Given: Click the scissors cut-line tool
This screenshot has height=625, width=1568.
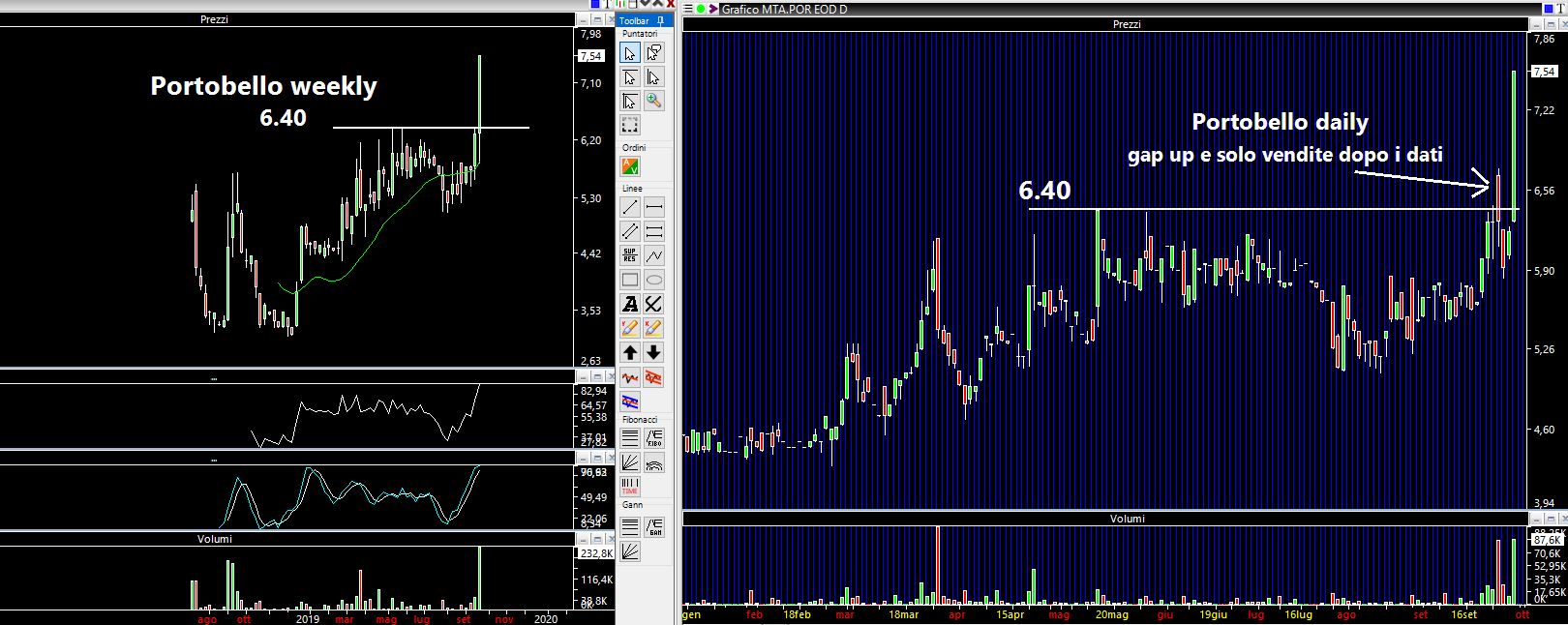Looking at the screenshot, I should pos(654,304).
